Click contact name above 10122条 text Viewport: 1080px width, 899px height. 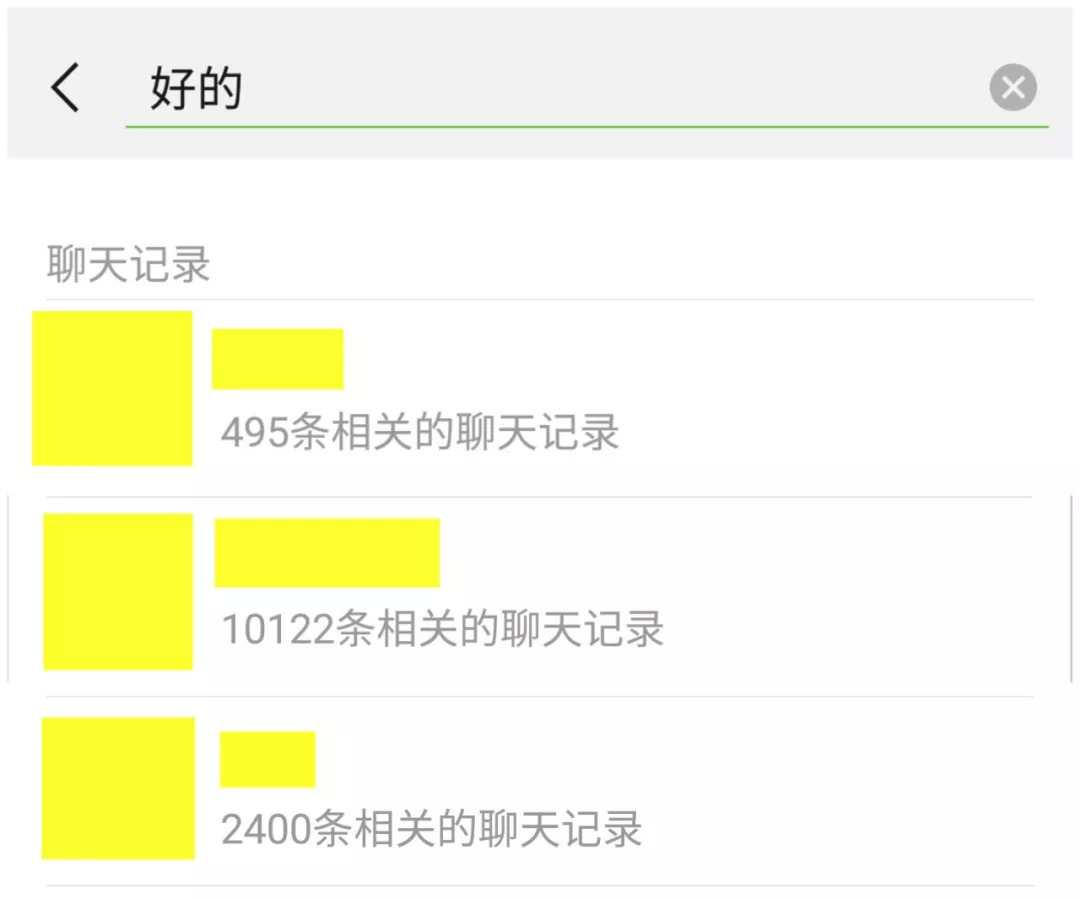tap(327, 552)
